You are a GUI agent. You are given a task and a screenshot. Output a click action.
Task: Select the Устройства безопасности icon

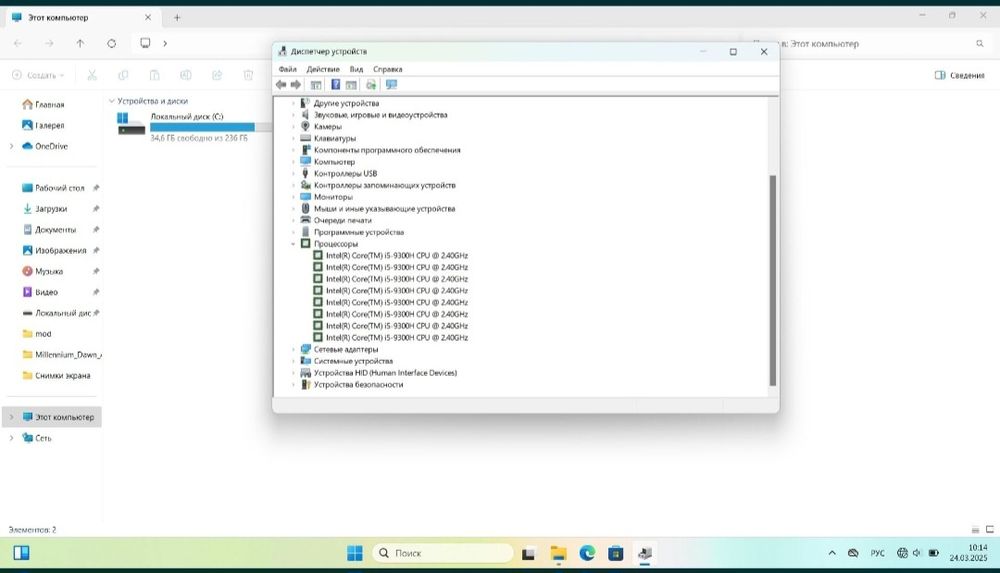305,384
